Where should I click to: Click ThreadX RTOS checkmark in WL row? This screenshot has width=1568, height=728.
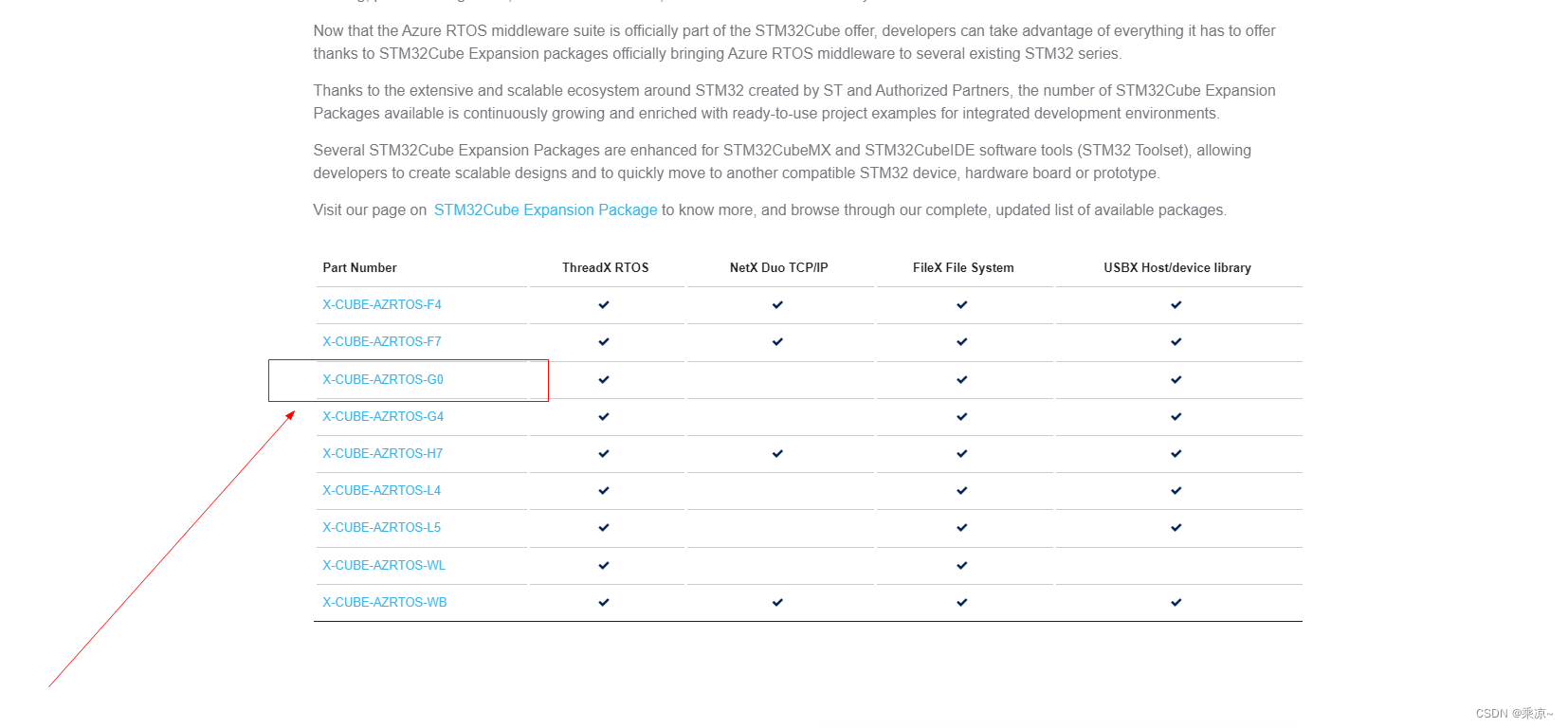[x=604, y=565]
